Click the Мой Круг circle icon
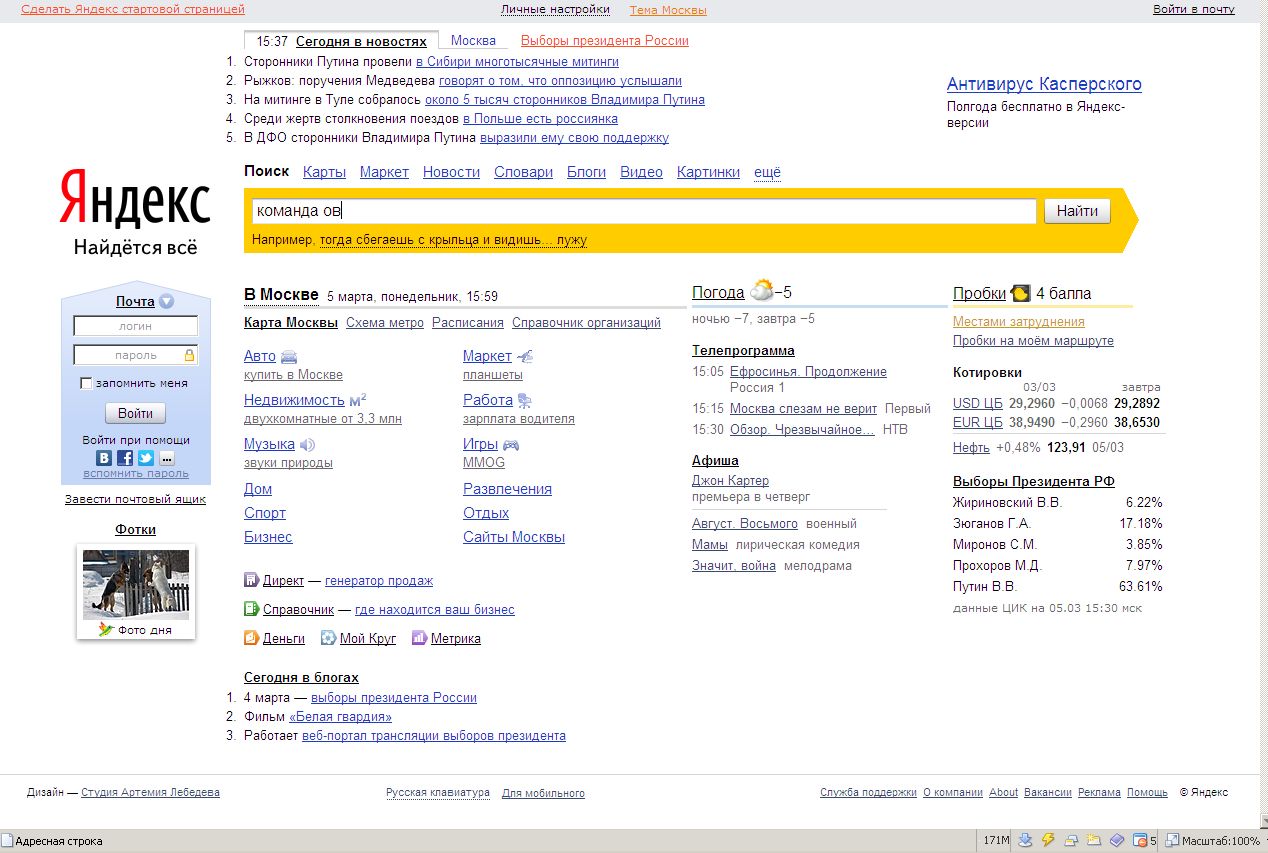The height and width of the screenshot is (853, 1268). click(x=328, y=638)
